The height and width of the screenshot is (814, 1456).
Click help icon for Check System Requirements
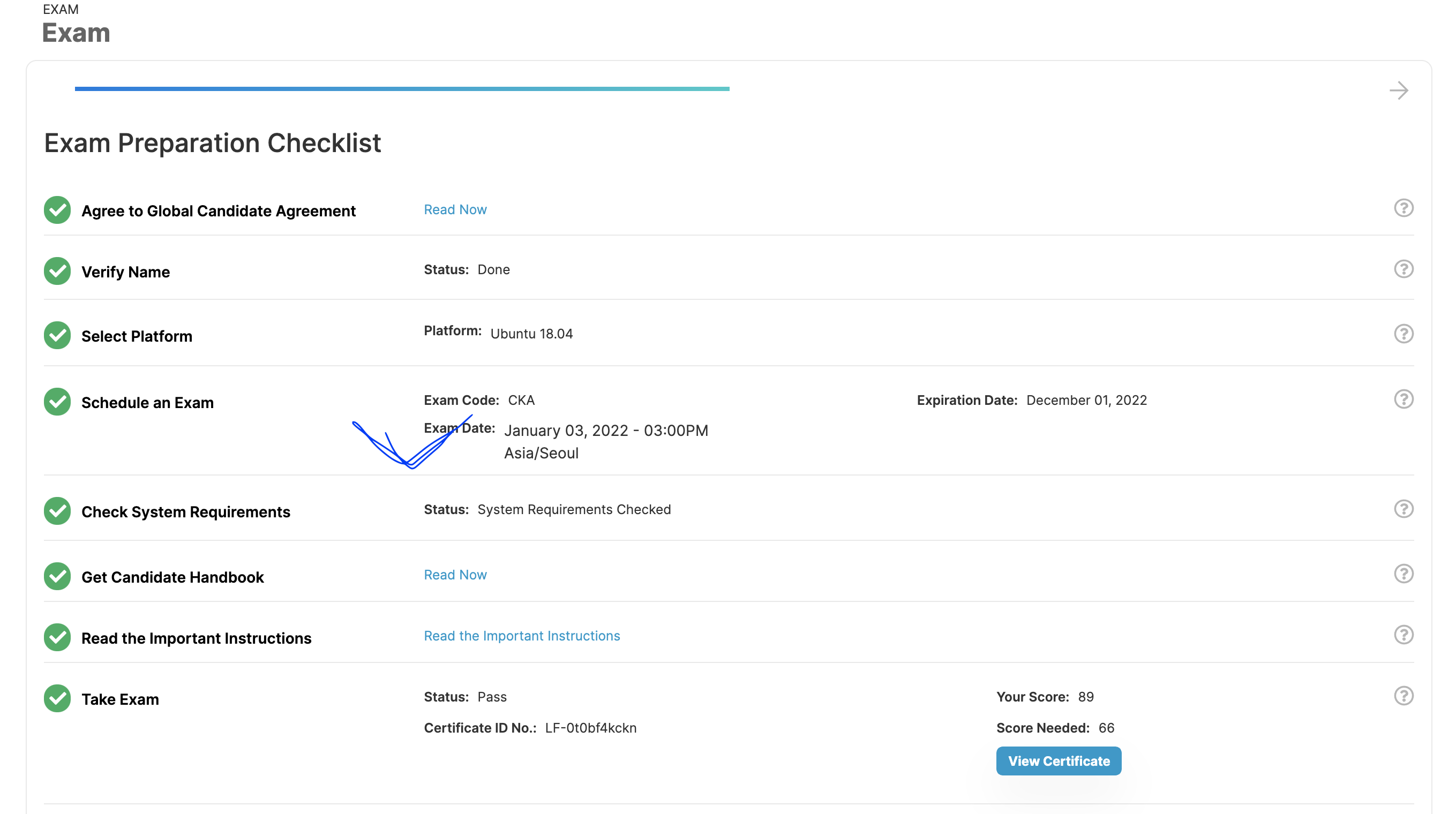[x=1403, y=509]
